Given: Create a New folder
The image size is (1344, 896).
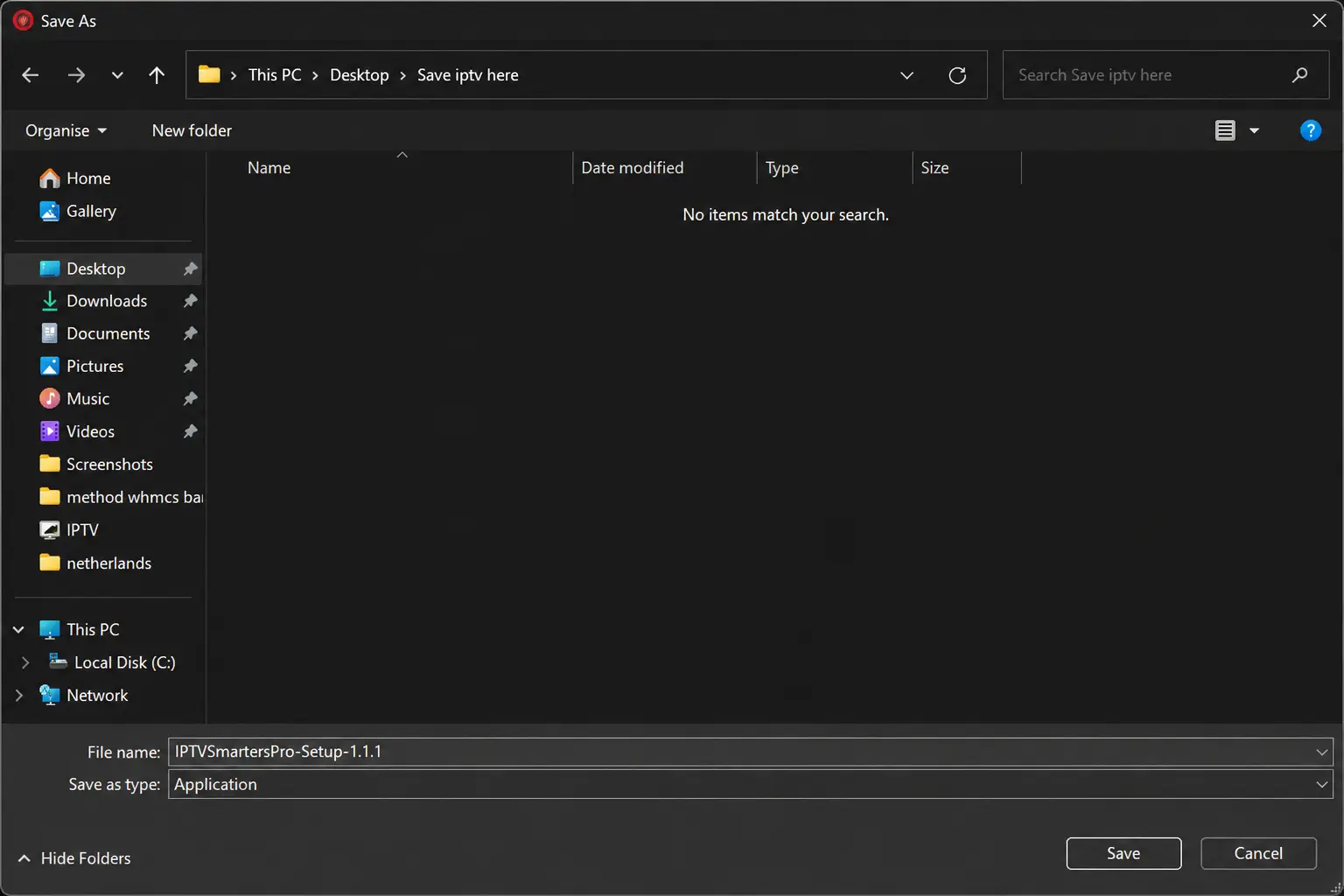Looking at the screenshot, I should [x=192, y=130].
